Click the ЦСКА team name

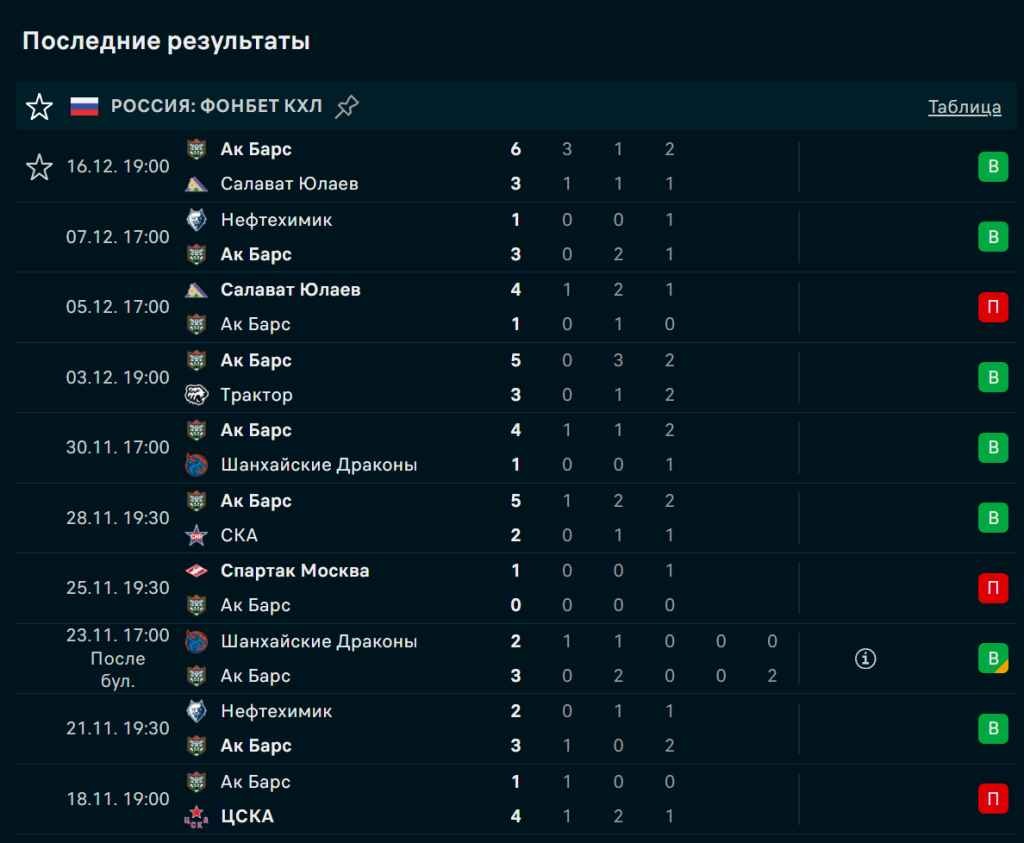click(247, 817)
